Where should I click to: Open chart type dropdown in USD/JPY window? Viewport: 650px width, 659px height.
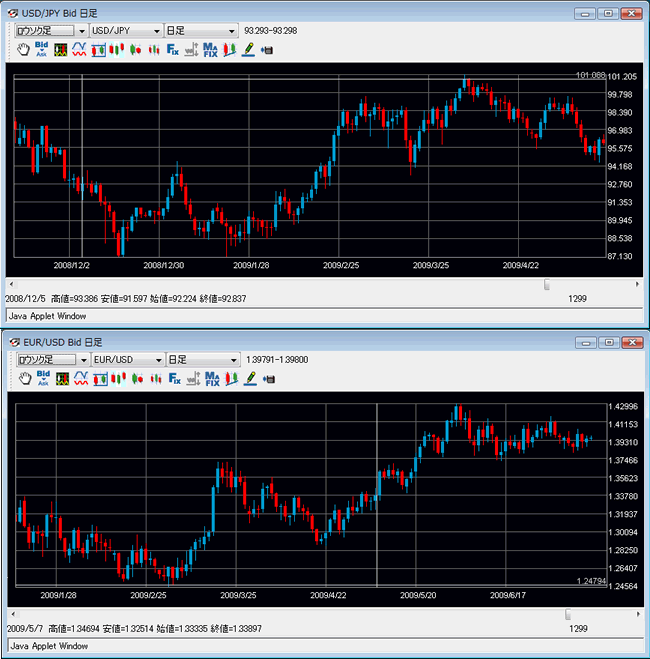tap(51, 31)
